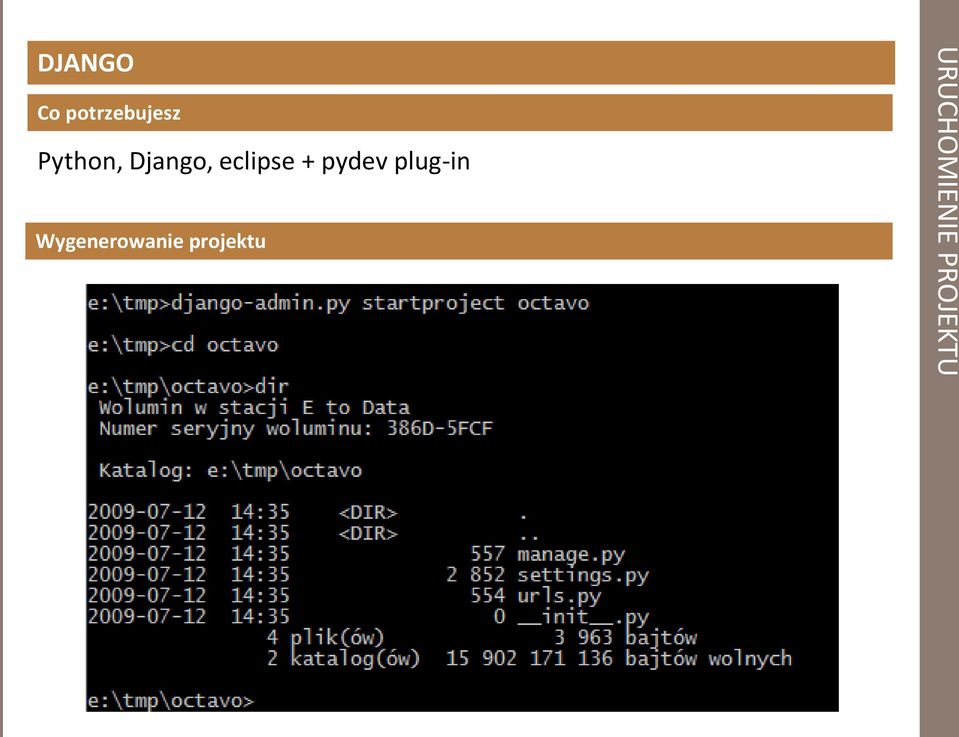Click the final 'e:\tmp\octavo>' prompt
The width and height of the screenshot is (959, 737).
pos(170,700)
